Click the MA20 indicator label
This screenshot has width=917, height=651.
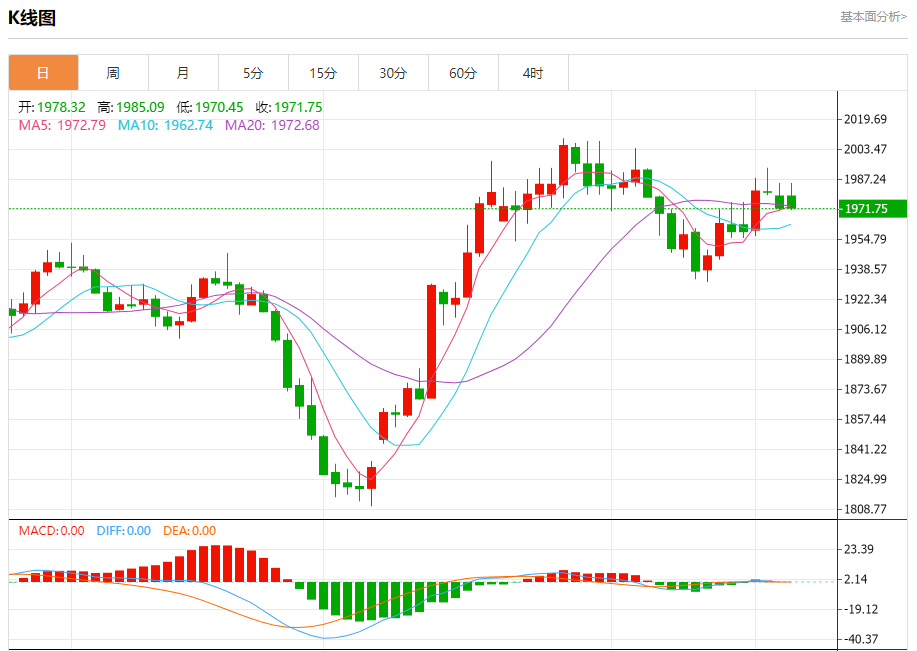272,125
